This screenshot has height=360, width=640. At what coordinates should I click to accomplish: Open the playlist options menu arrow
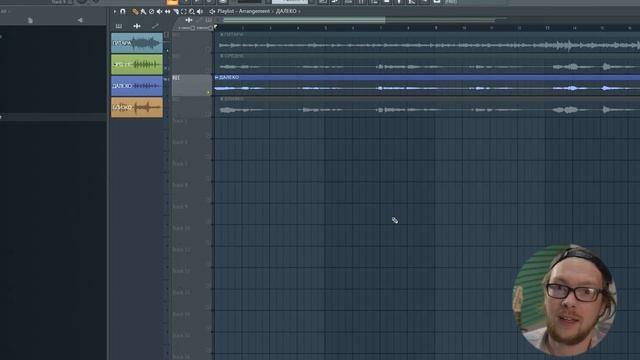pyautogui.click(x=115, y=11)
